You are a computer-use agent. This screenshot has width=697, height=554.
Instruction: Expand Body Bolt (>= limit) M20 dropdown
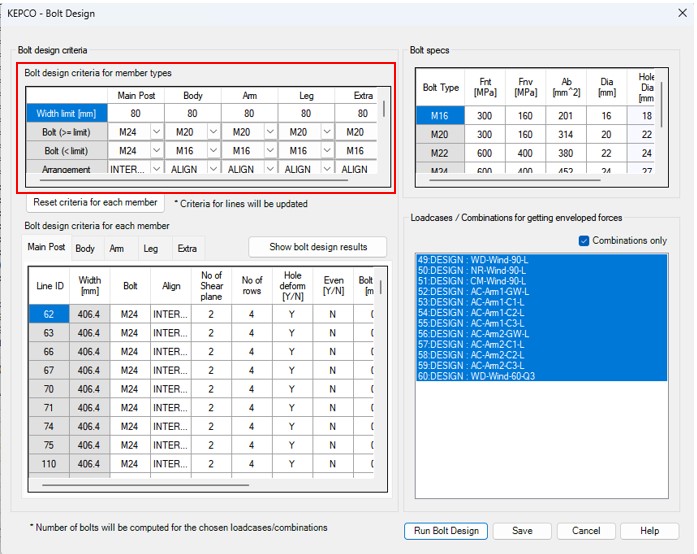212,132
